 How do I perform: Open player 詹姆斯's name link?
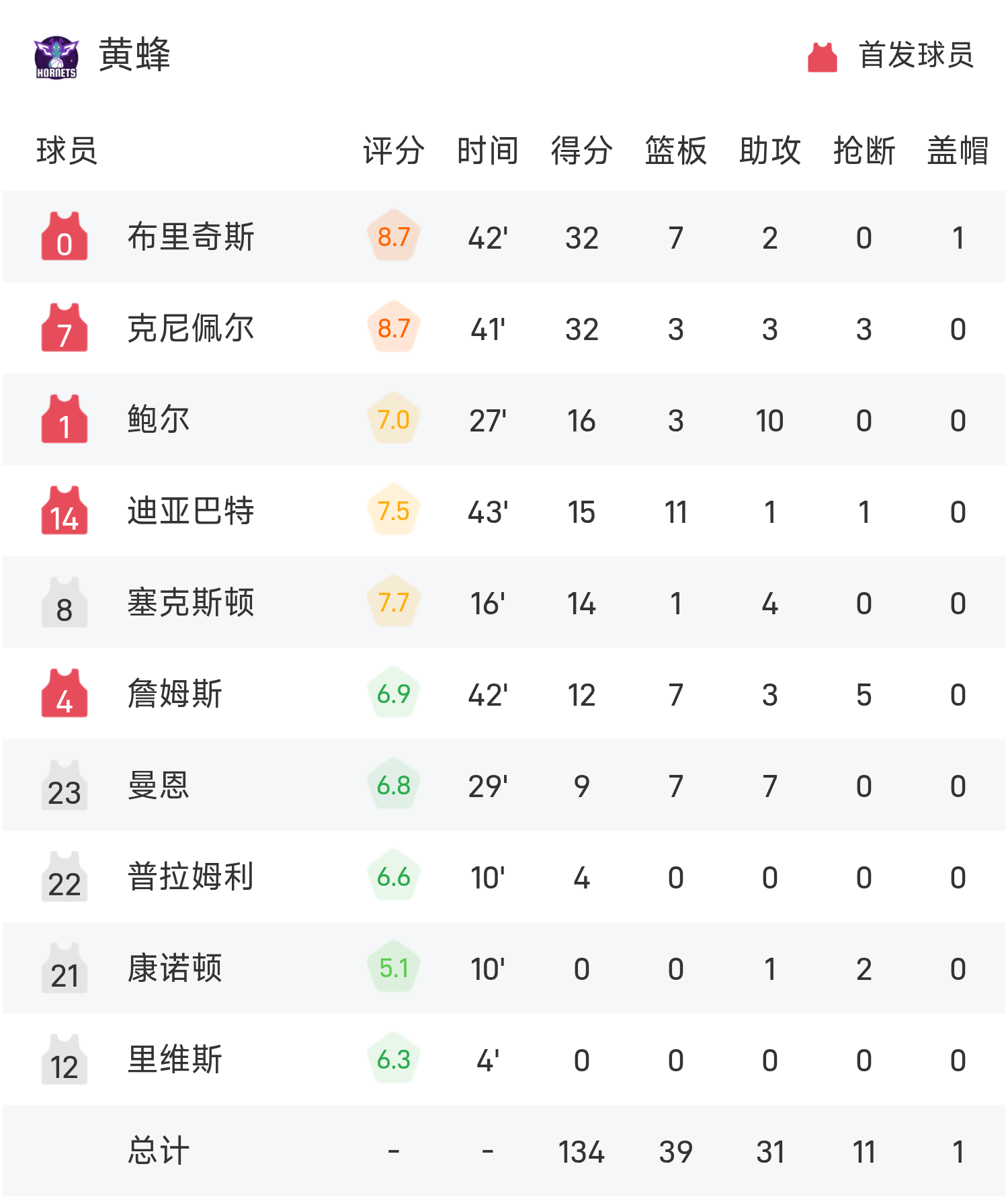[175, 694]
